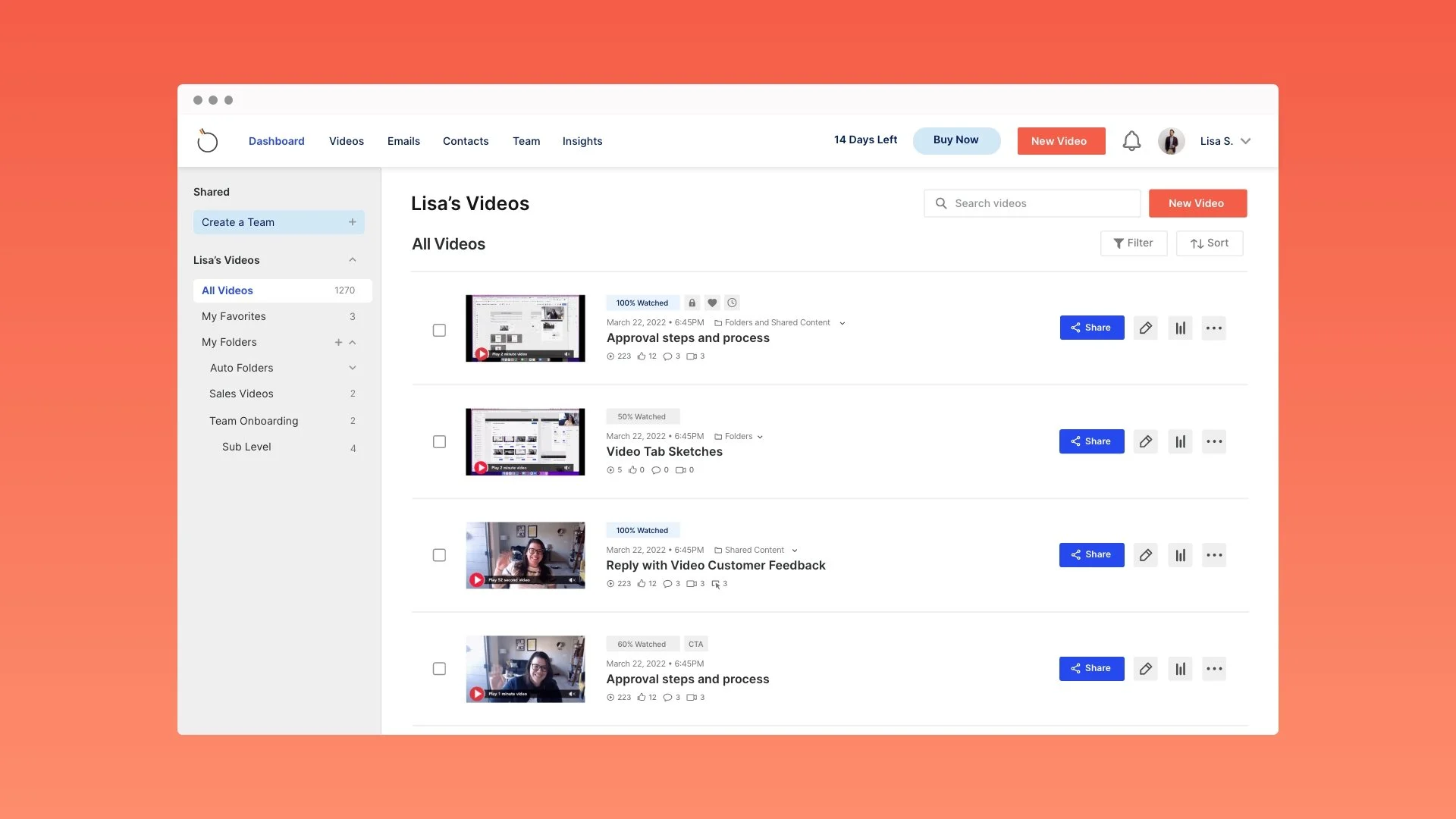Open the Shared Content dropdown on the Customer Feedback video
The height and width of the screenshot is (819, 1456).
point(794,551)
